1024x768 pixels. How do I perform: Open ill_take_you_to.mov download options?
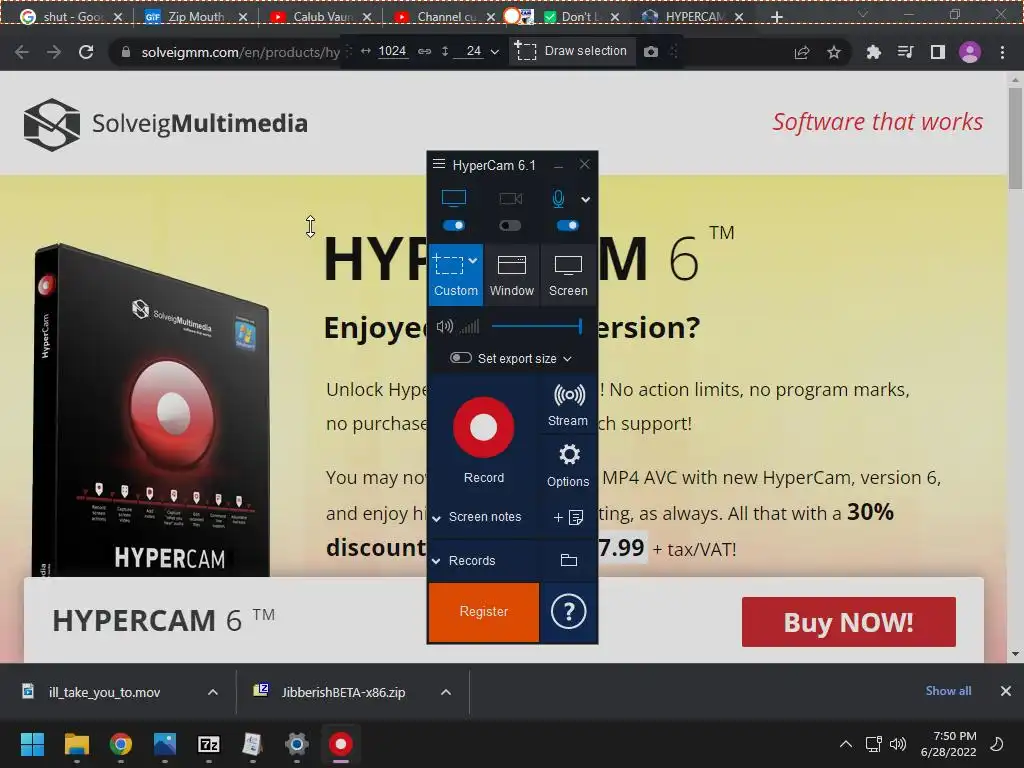click(x=213, y=692)
